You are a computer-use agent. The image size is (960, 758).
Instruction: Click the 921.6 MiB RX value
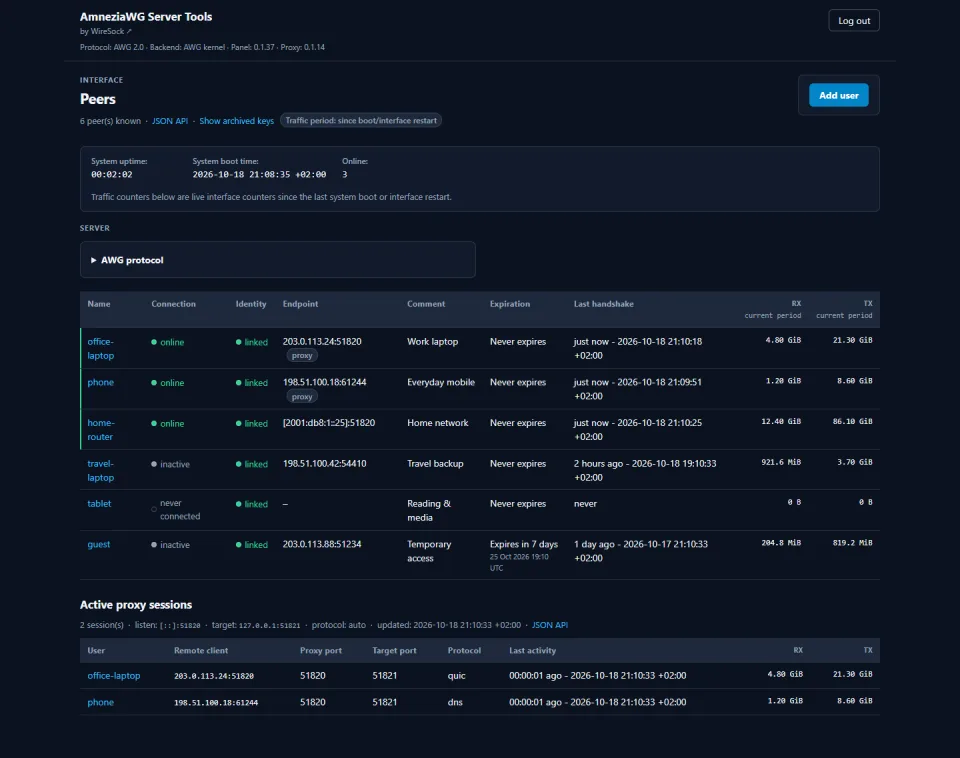coord(781,462)
